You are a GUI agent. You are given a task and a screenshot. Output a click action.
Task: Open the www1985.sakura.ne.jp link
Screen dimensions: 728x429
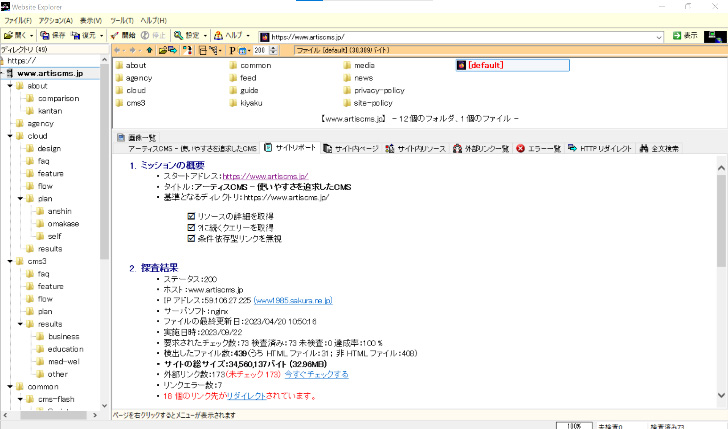[293, 300]
